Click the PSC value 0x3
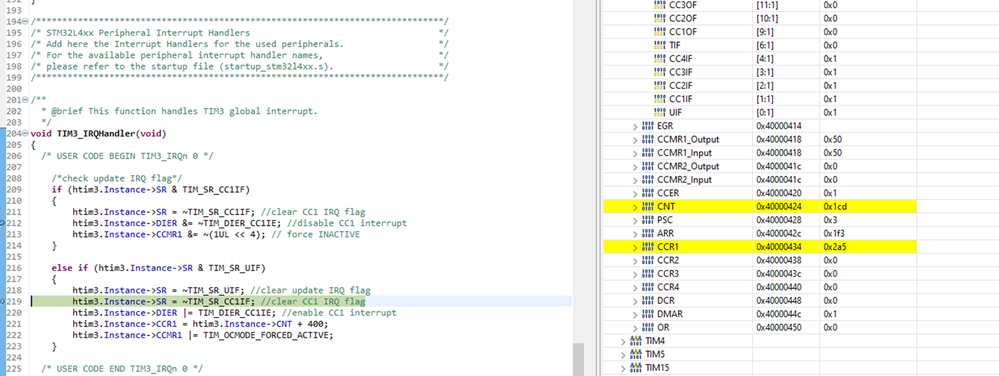The width and height of the screenshot is (999, 376). (830, 220)
